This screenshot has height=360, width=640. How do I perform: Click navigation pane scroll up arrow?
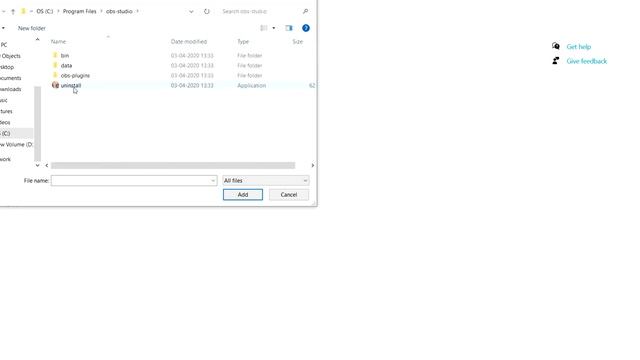(38, 40)
